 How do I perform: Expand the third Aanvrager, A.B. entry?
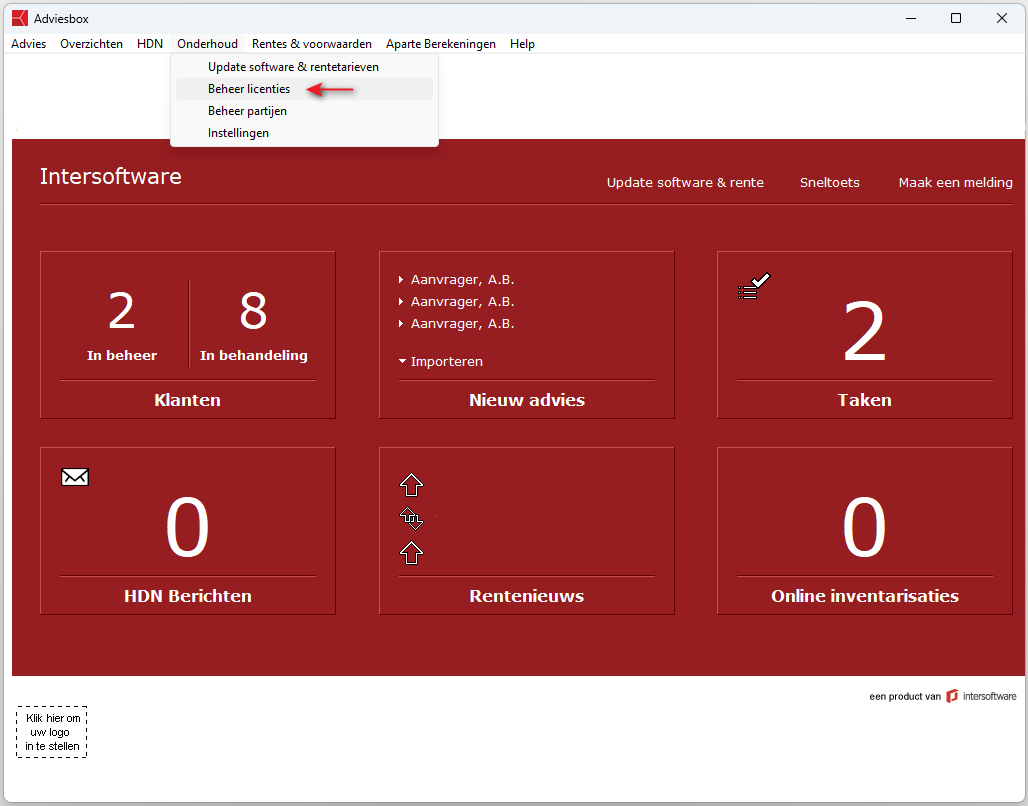pyautogui.click(x=456, y=323)
